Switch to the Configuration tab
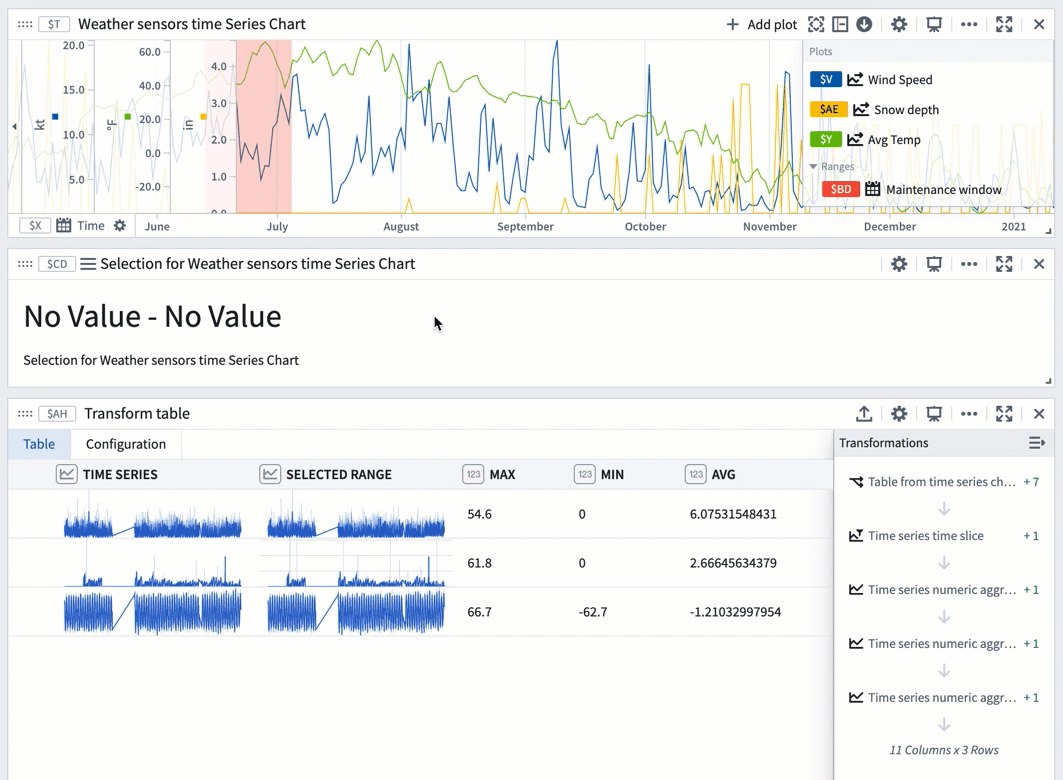 (126, 444)
